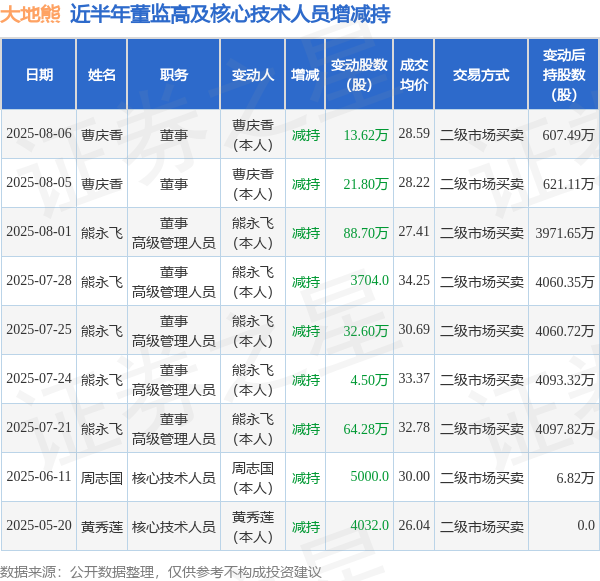600x581 pixels.
Task: Click the value 64.28万 in 变动股数
Action: [366, 429]
